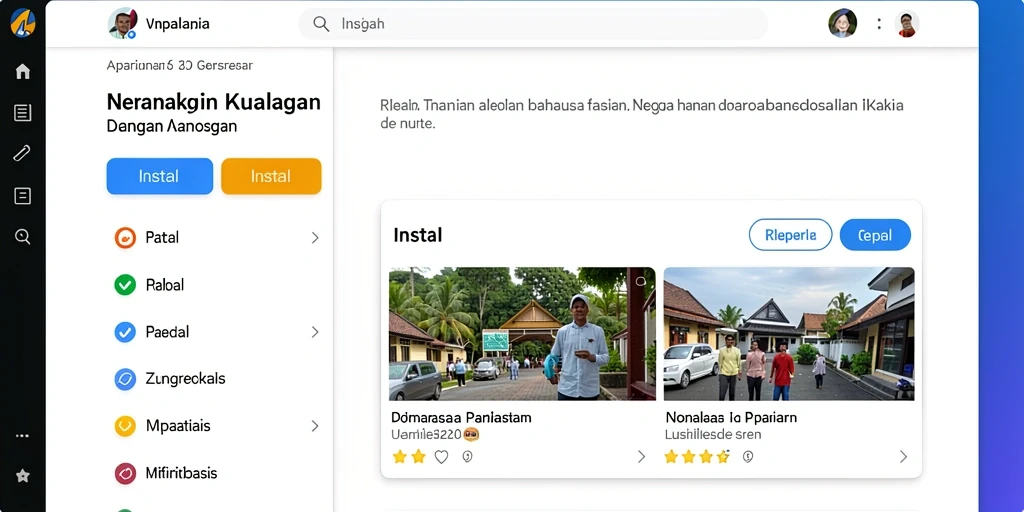Open the first user avatar at top right

pyautogui.click(x=842, y=24)
